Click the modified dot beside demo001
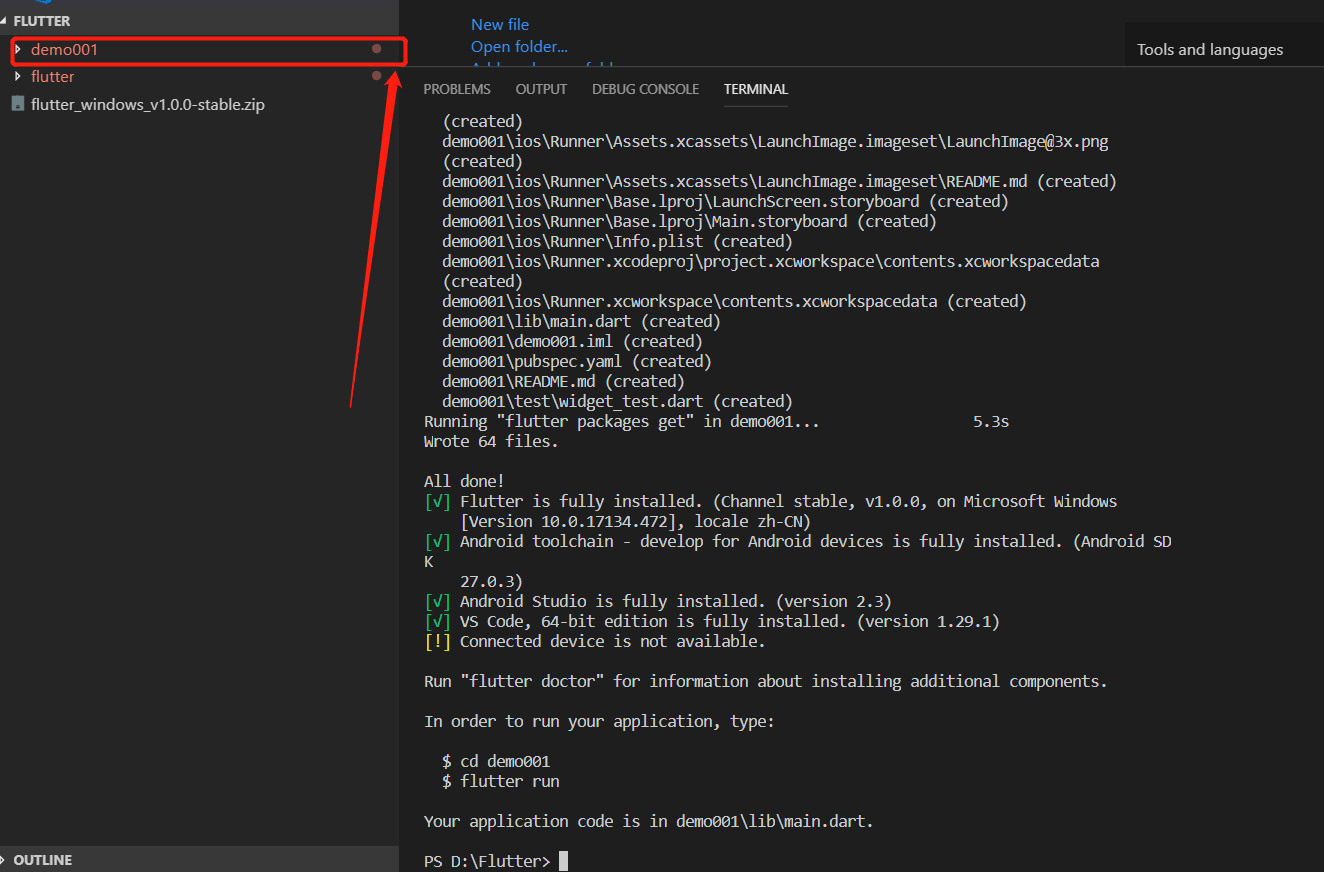The width and height of the screenshot is (1324, 872). coord(377,48)
